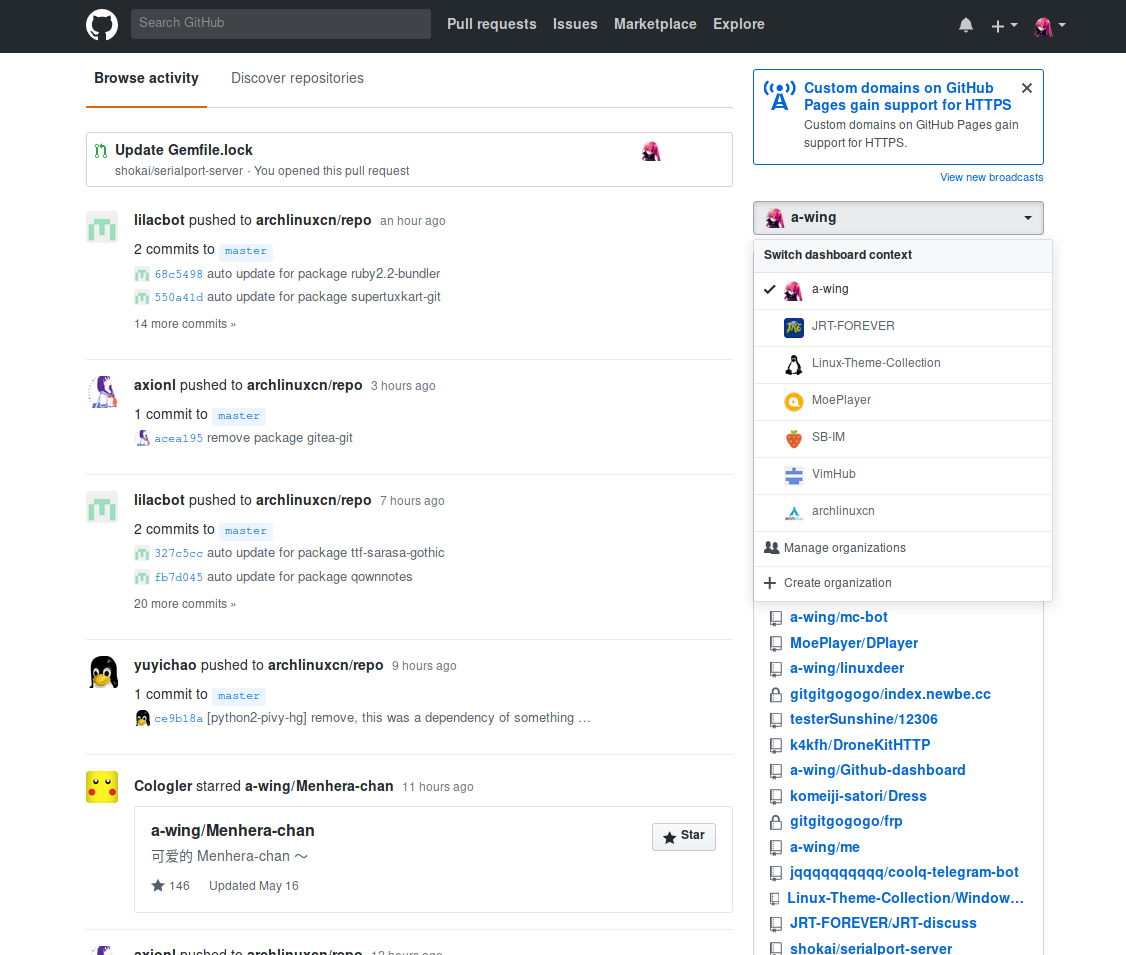Open the notifications bell
The image size is (1126, 955).
pyautogui.click(x=966, y=25)
